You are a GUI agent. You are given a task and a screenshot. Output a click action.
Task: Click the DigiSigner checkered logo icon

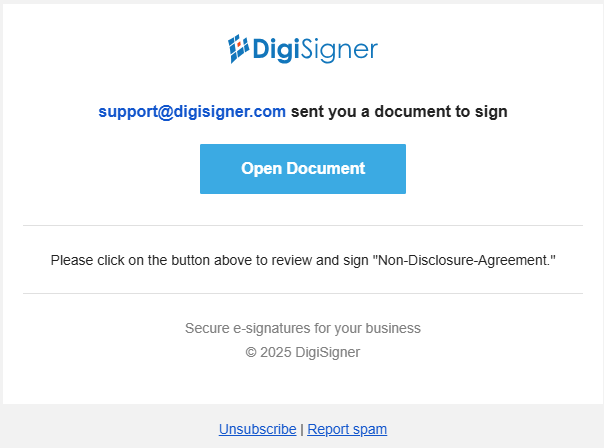pyautogui.click(x=238, y=49)
